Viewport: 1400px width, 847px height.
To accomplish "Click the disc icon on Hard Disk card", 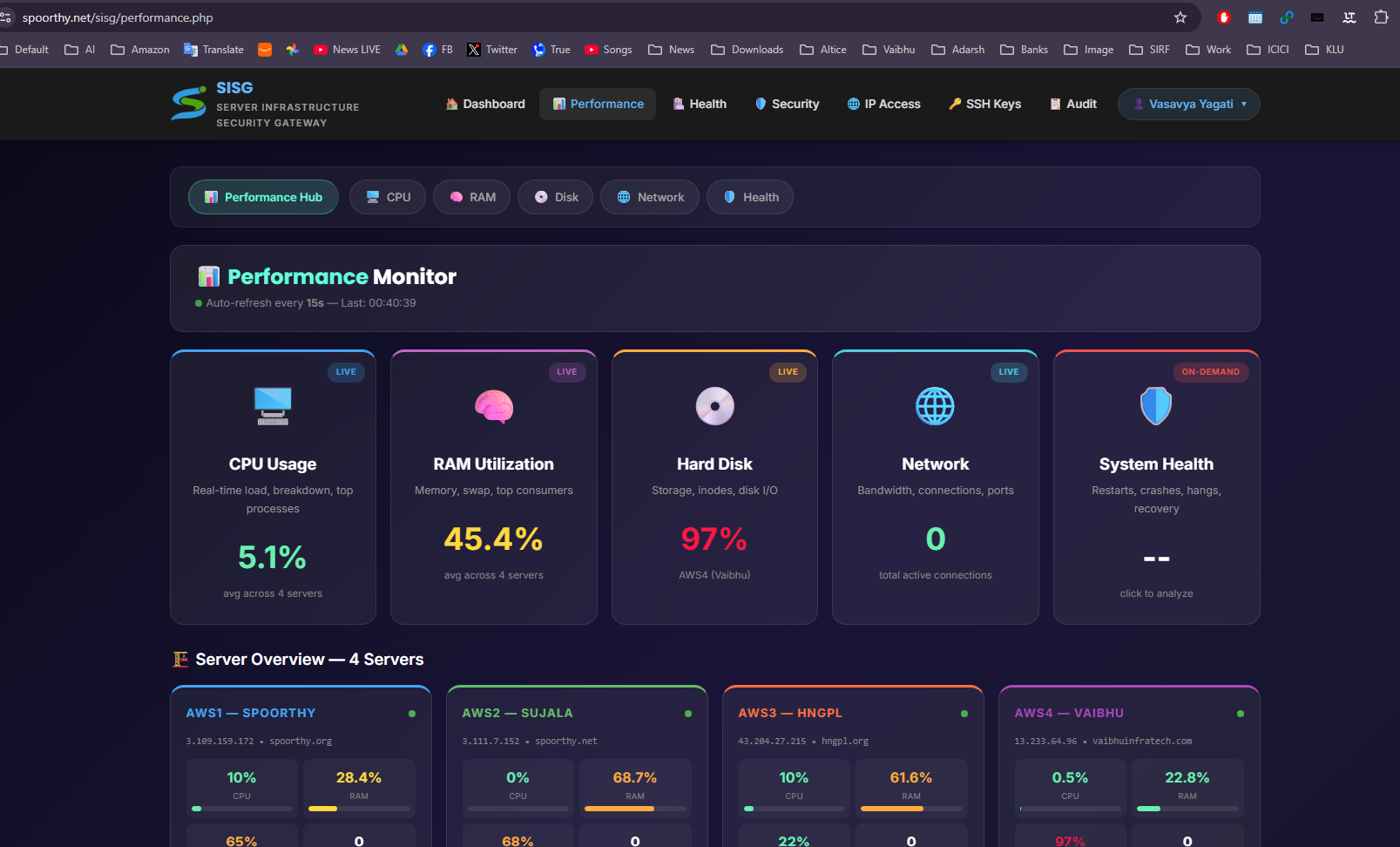I will coord(714,406).
